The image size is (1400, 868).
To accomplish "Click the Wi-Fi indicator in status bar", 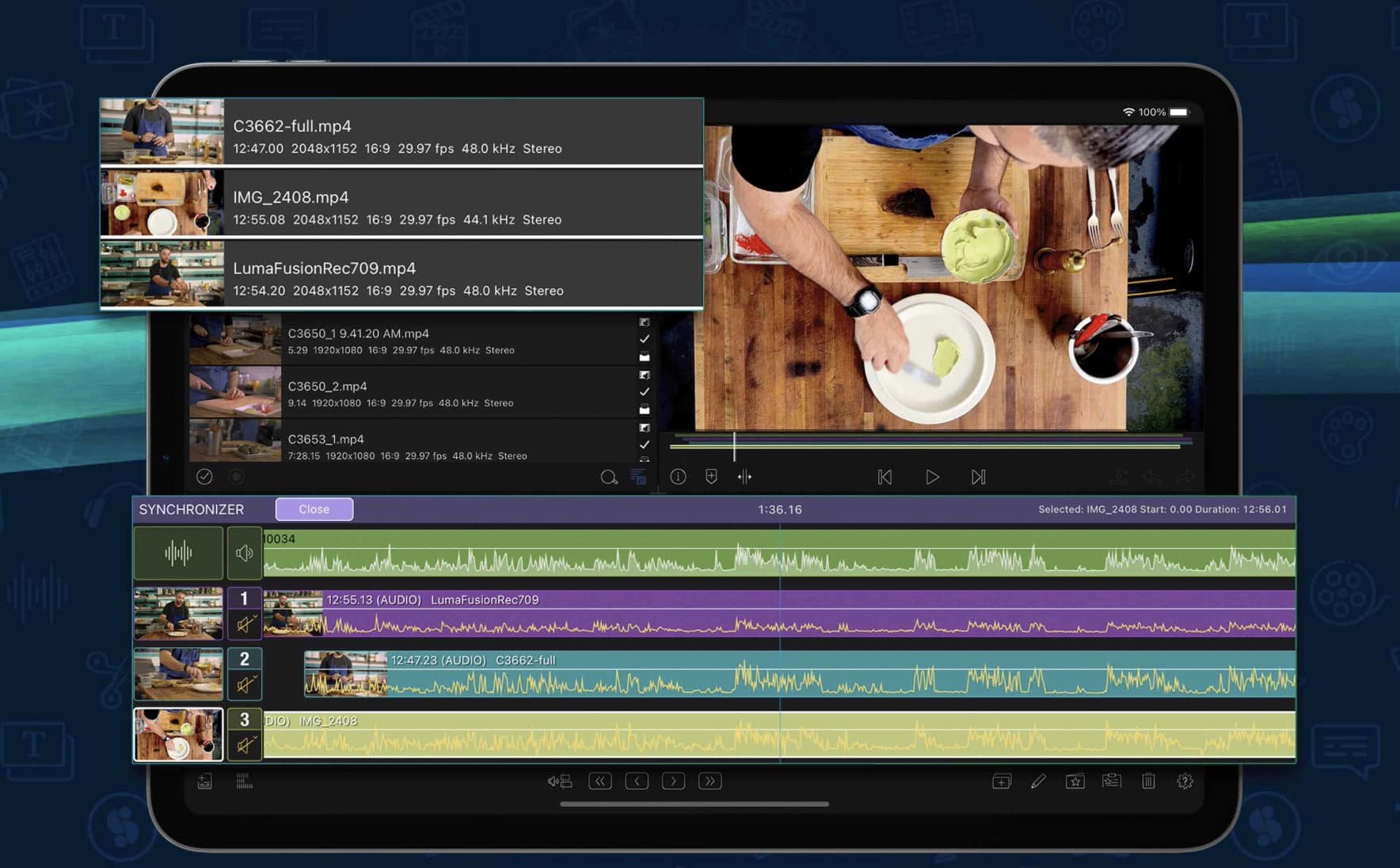I will (x=1128, y=112).
